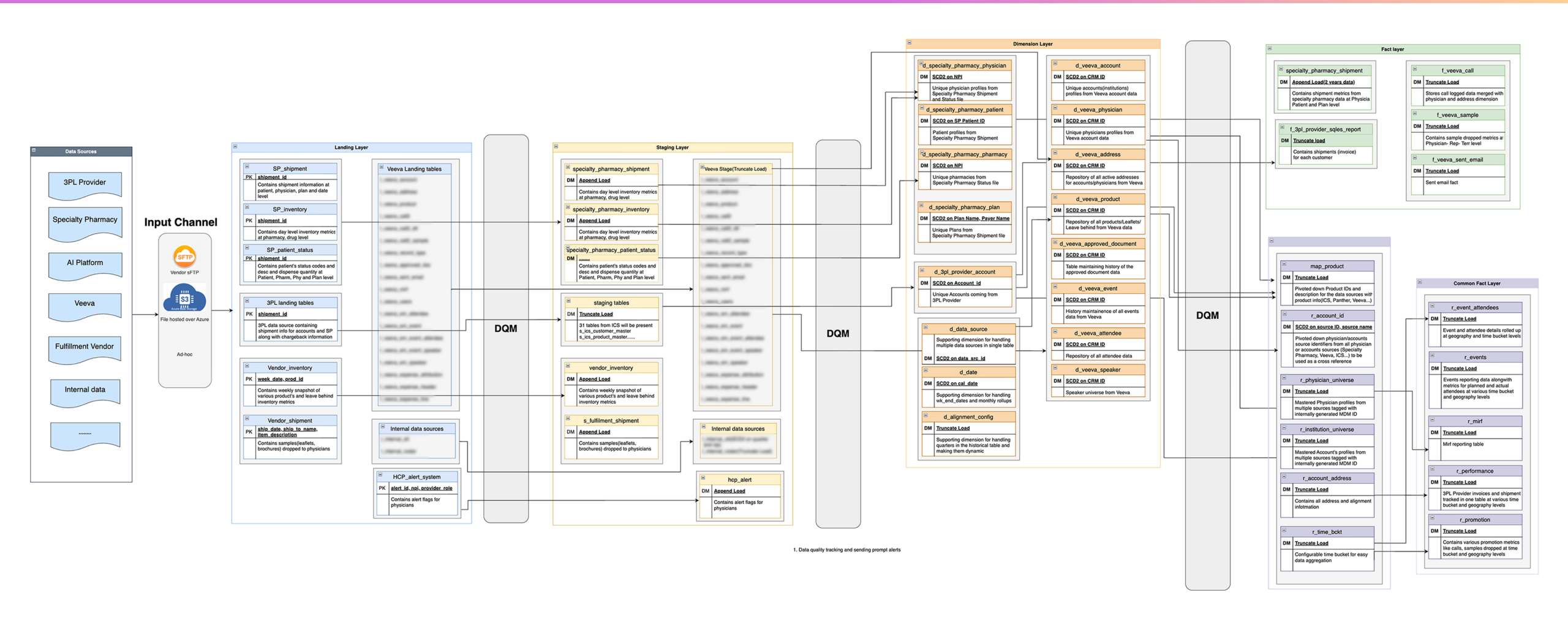Click 'alert_id, npi, provider_role' key text
1568x619 pixels.
pos(421,488)
